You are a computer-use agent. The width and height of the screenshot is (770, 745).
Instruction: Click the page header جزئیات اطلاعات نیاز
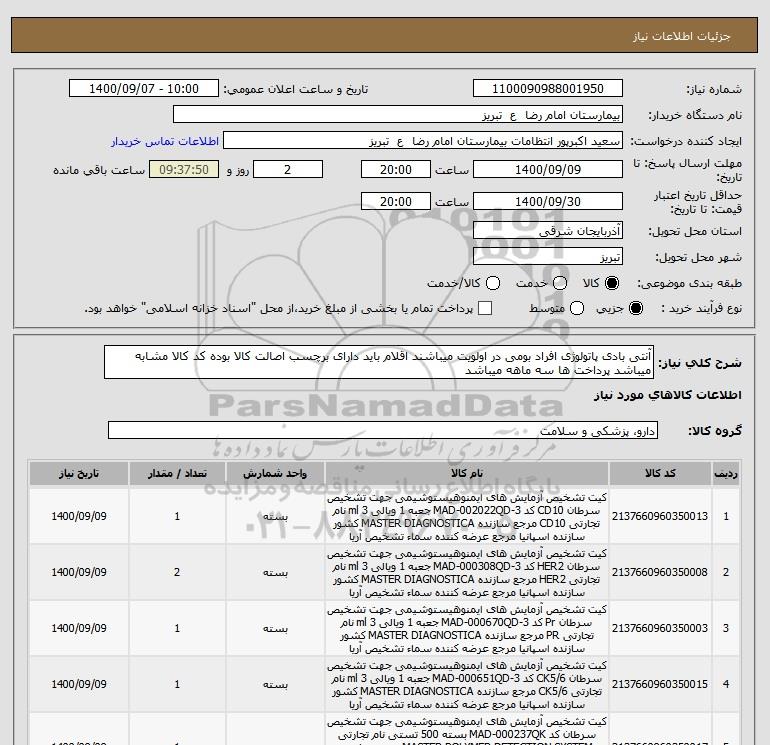click(682, 36)
